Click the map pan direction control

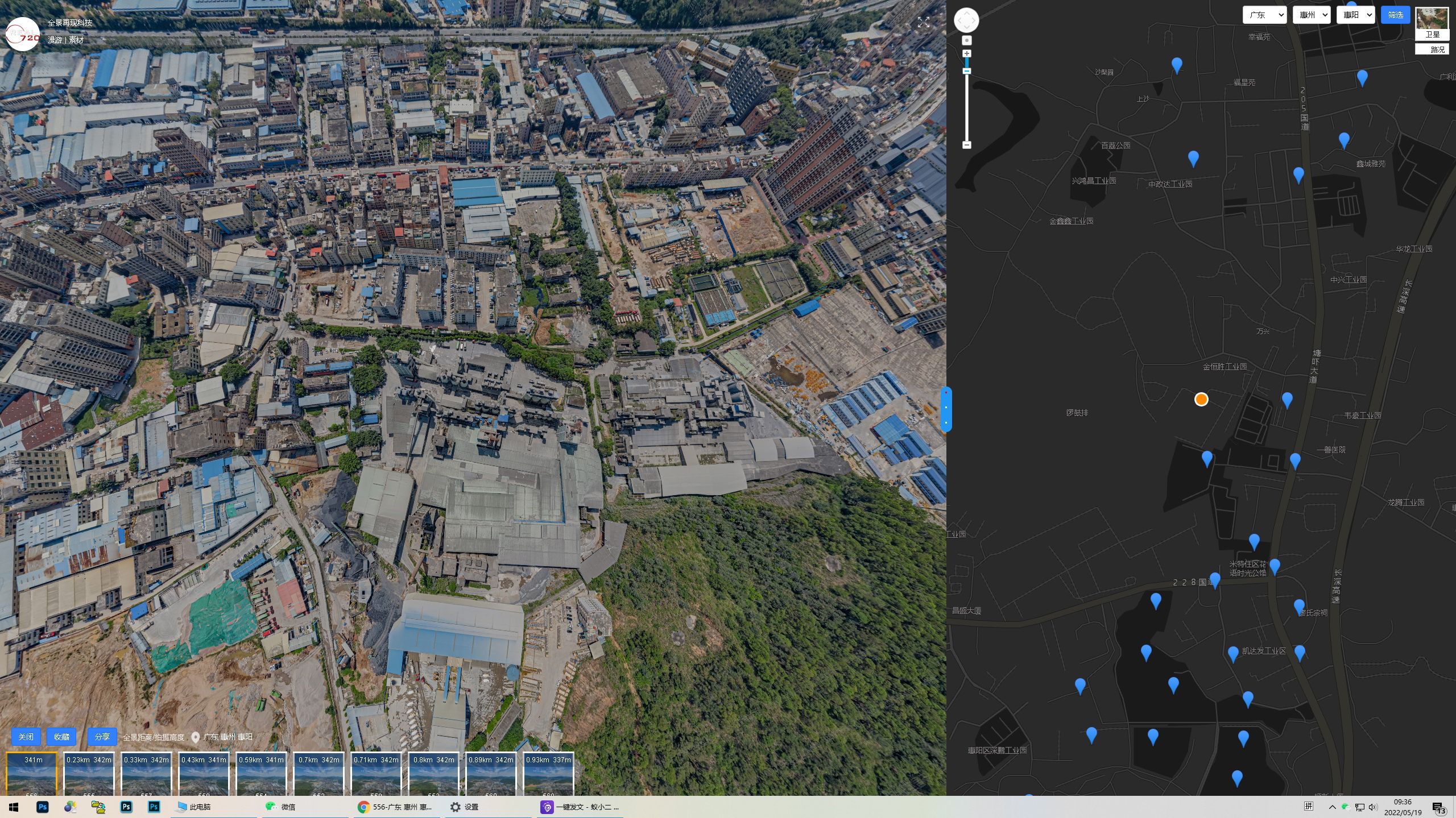click(x=966, y=21)
